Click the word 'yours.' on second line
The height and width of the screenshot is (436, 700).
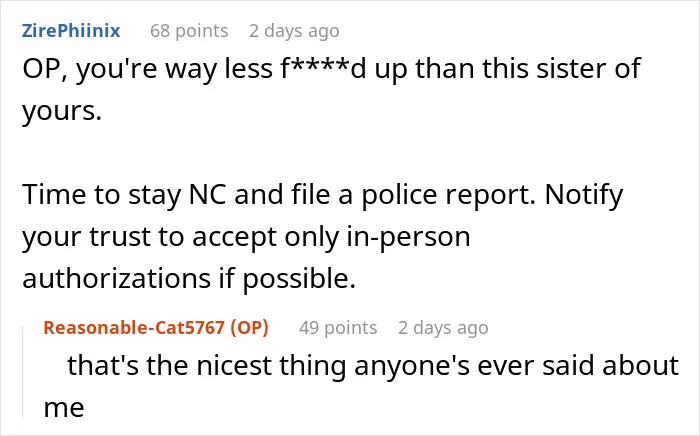pos(62,112)
